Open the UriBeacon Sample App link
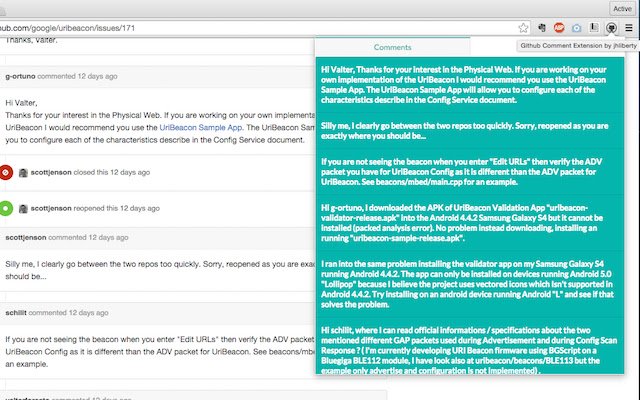Image resolution: width=640 pixels, height=400 pixels. click(201, 127)
